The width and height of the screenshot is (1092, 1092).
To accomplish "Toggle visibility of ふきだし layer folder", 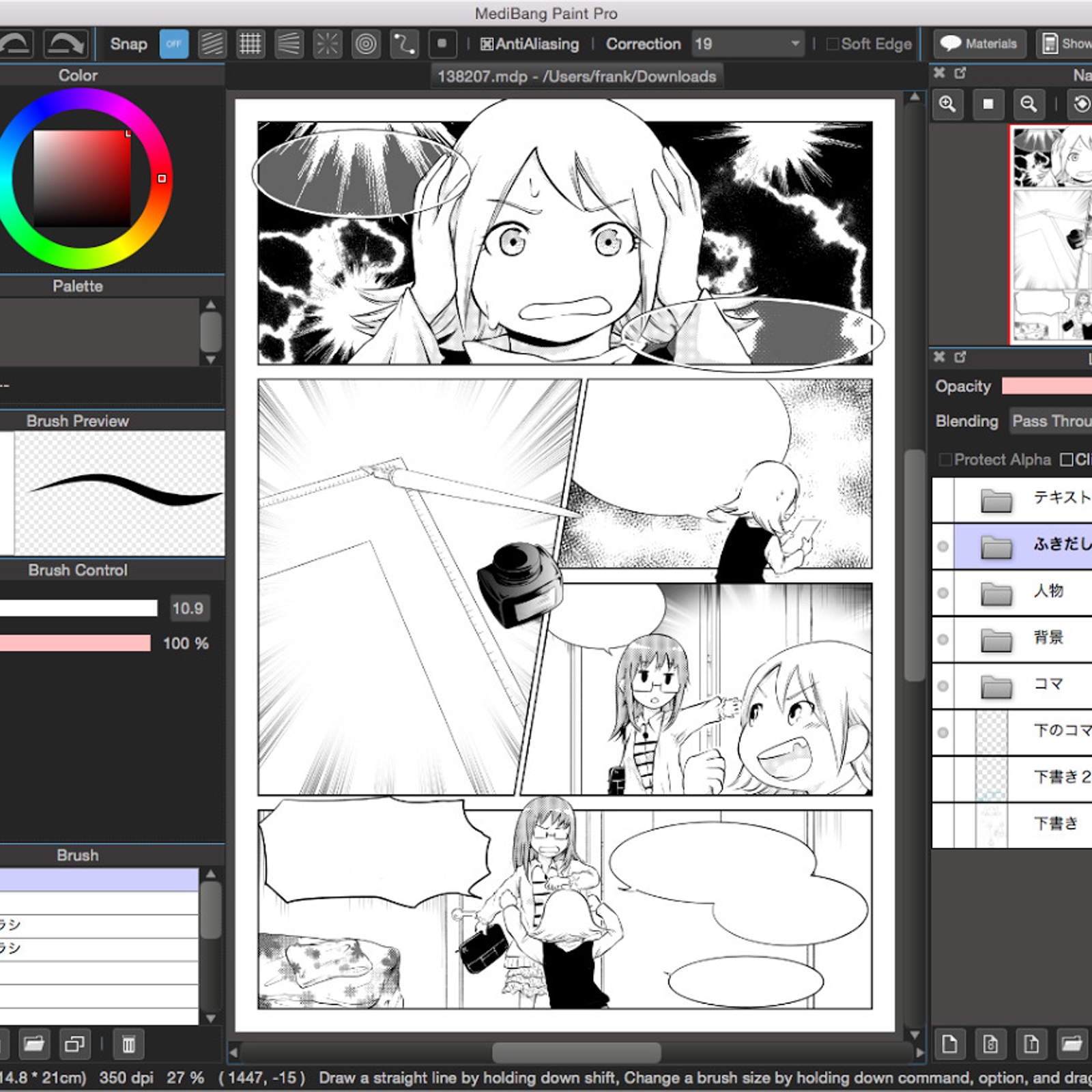I will tap(943, 546).
